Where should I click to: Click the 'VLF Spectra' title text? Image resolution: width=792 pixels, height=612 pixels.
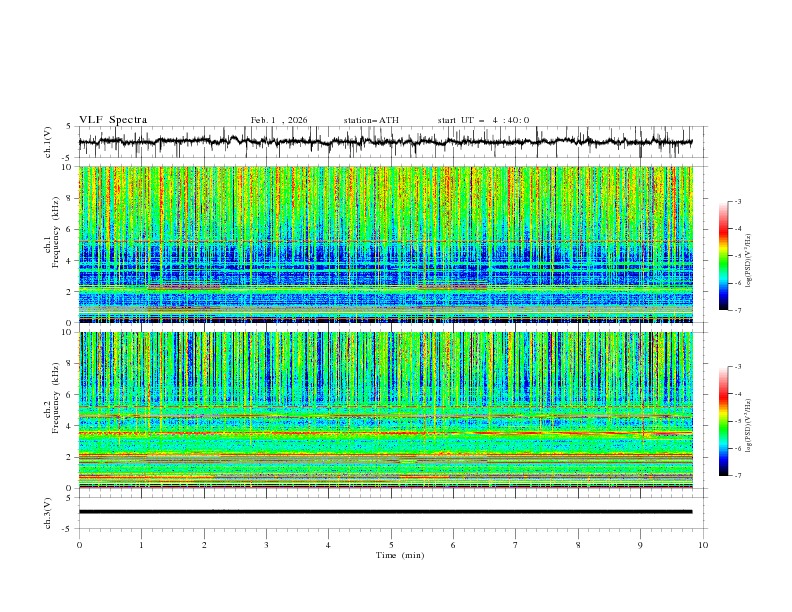[x=113, y=120]
